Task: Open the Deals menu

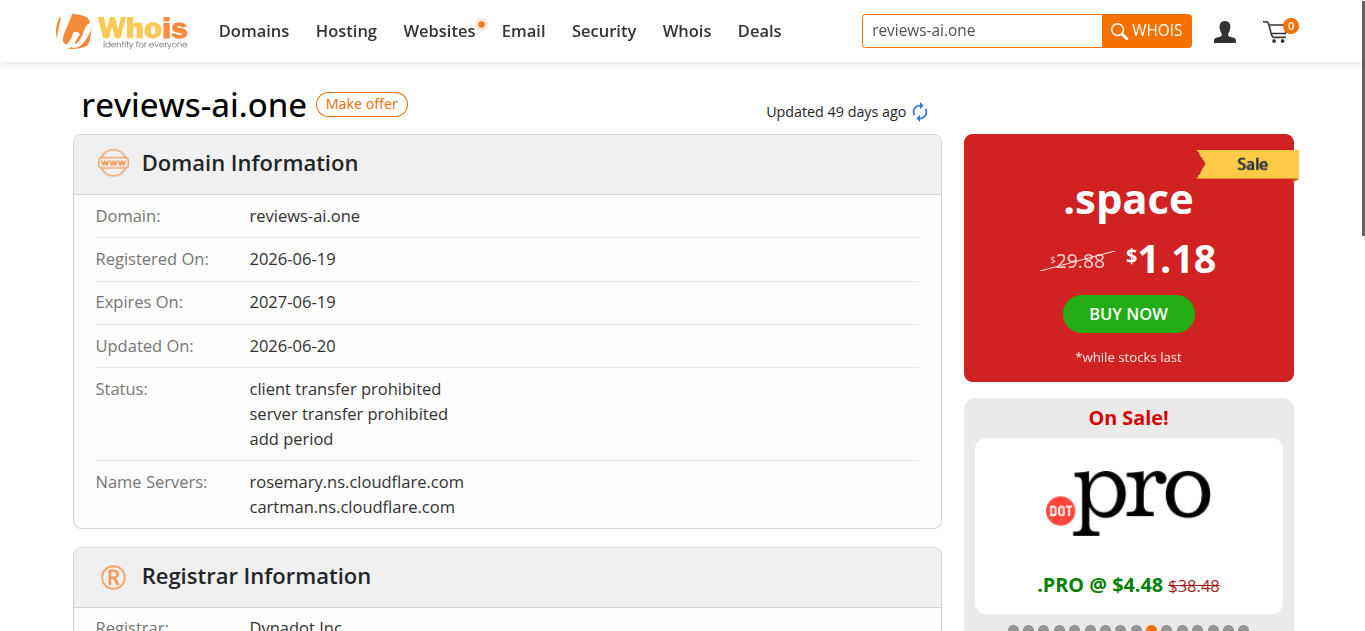Action: click(759, 31)
